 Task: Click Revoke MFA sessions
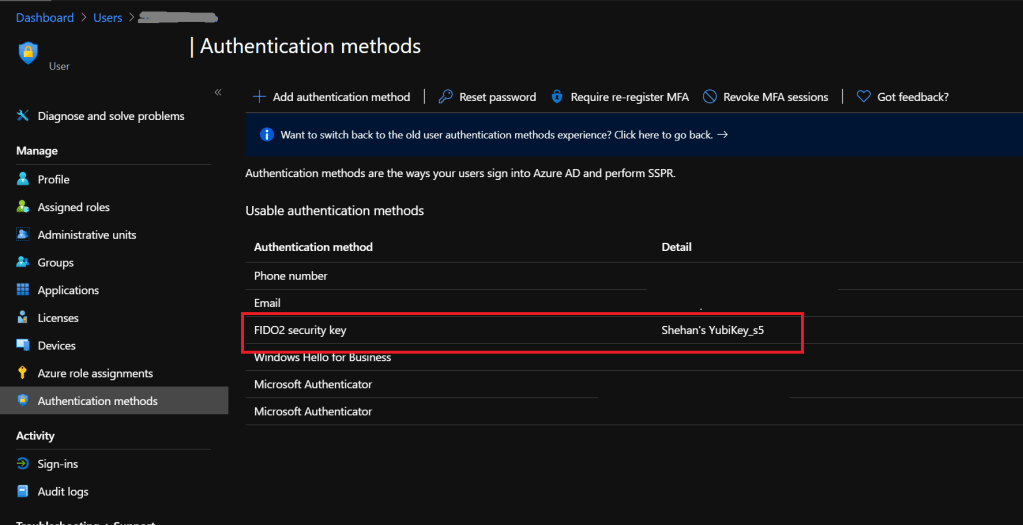coord(765,97)
